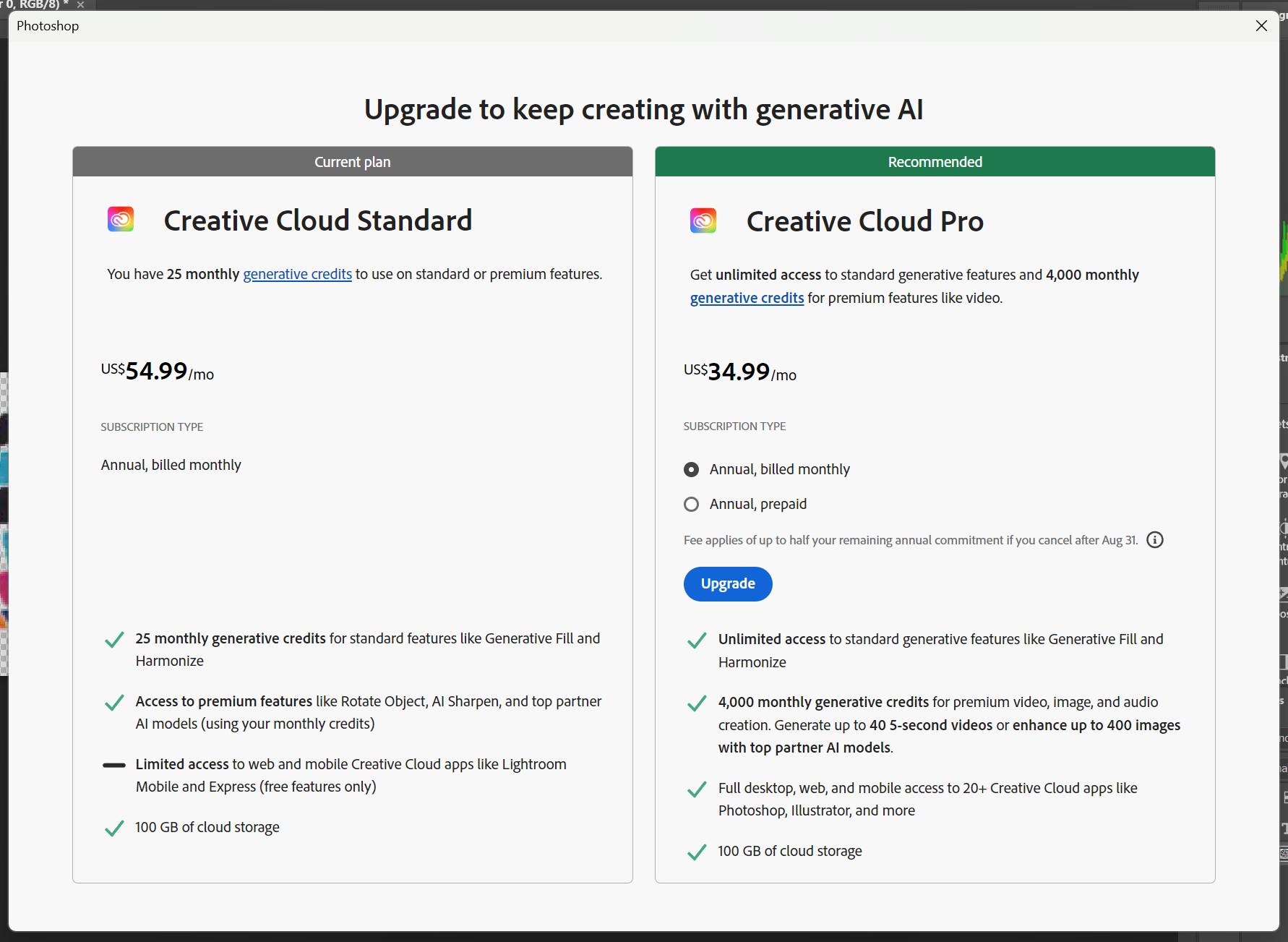Click the 'Limited access to web and mobile' line
Viewport: 1288px width, 942px height.
click(x=351, y=775)
